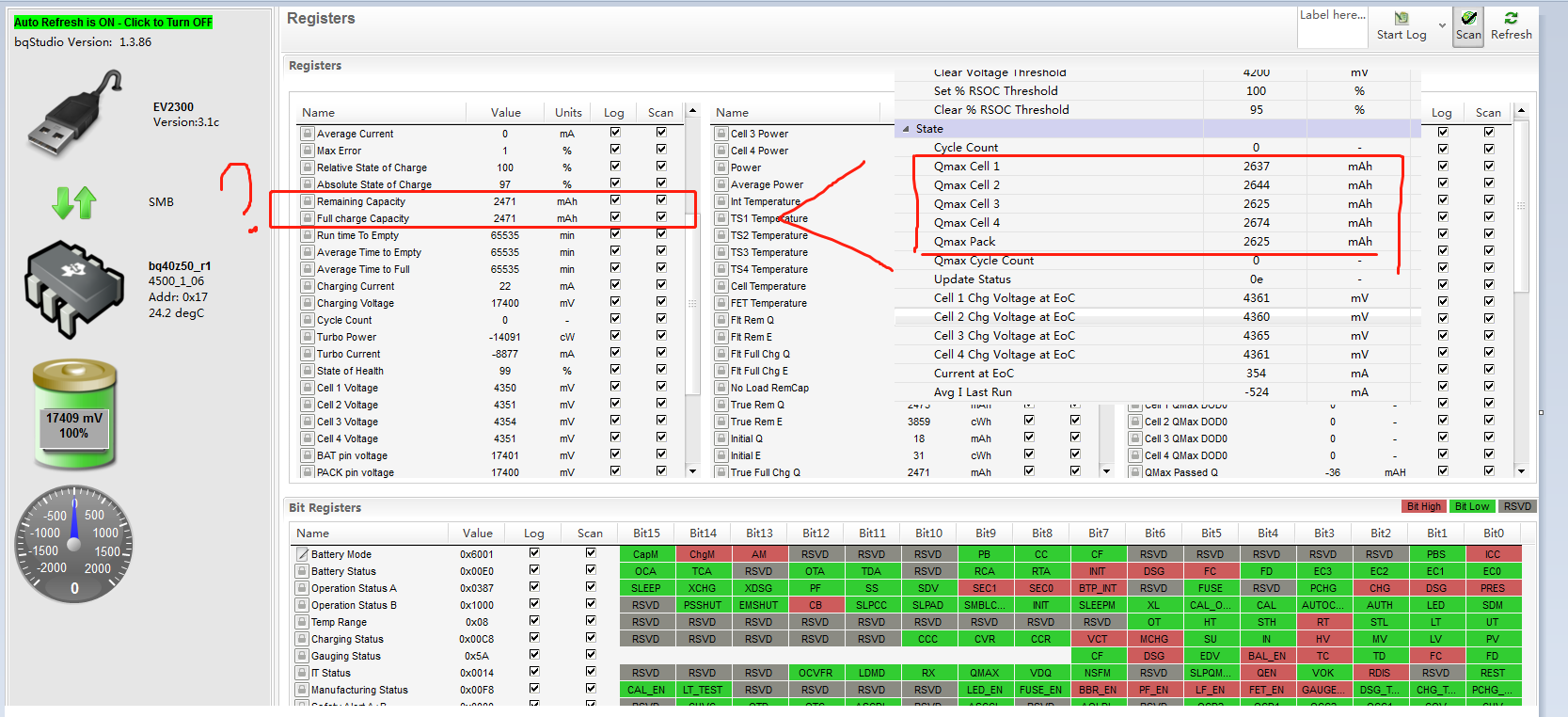Toggle the Scan checkbox for Remaining Capacity
This screenshot has width=1568, height=717.
pyautogui.click(x=661, y=200)
